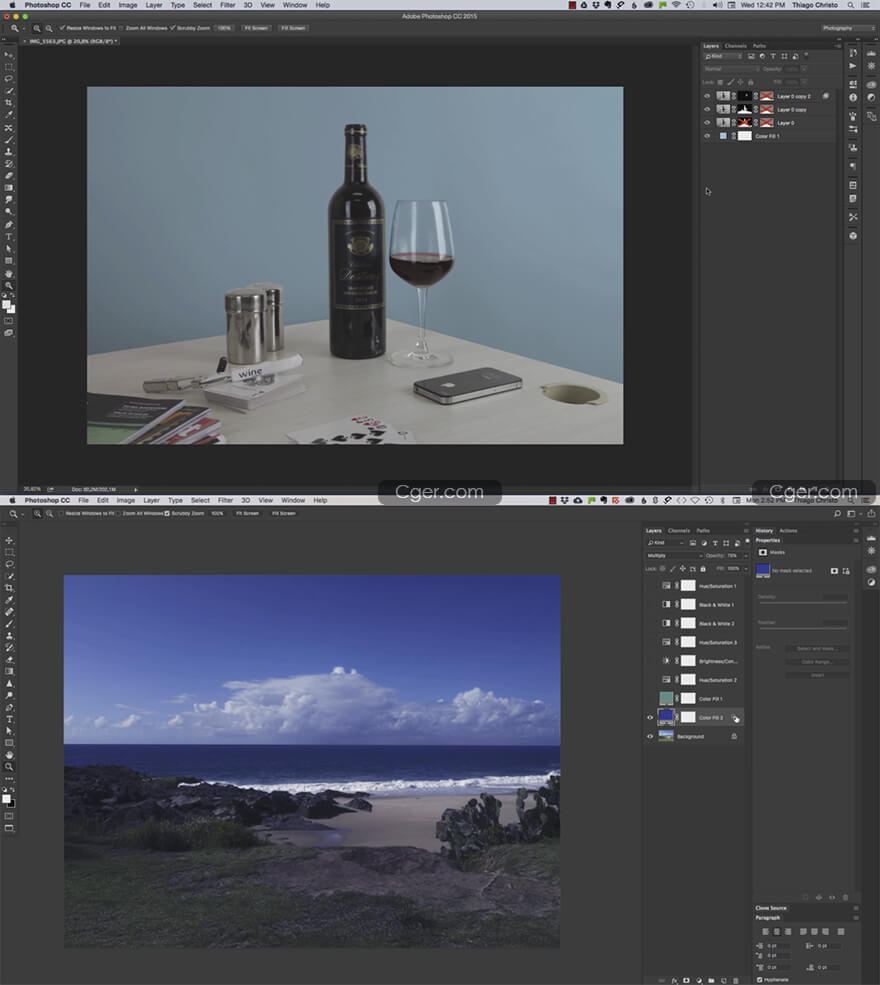Viewport: 880px width, 985px height.
Task: Open Kind filter dropdown in bottom Layers panel
Action: [665, 543]
